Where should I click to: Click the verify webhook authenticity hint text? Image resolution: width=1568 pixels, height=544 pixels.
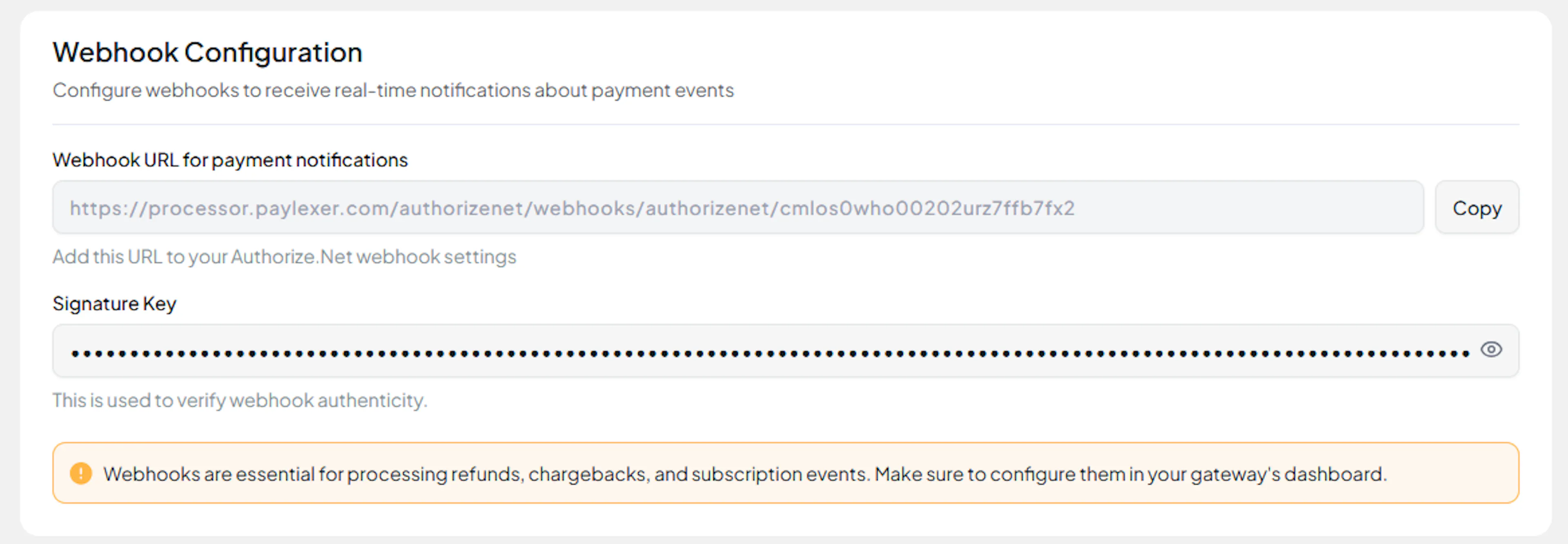tap(240, 400)
